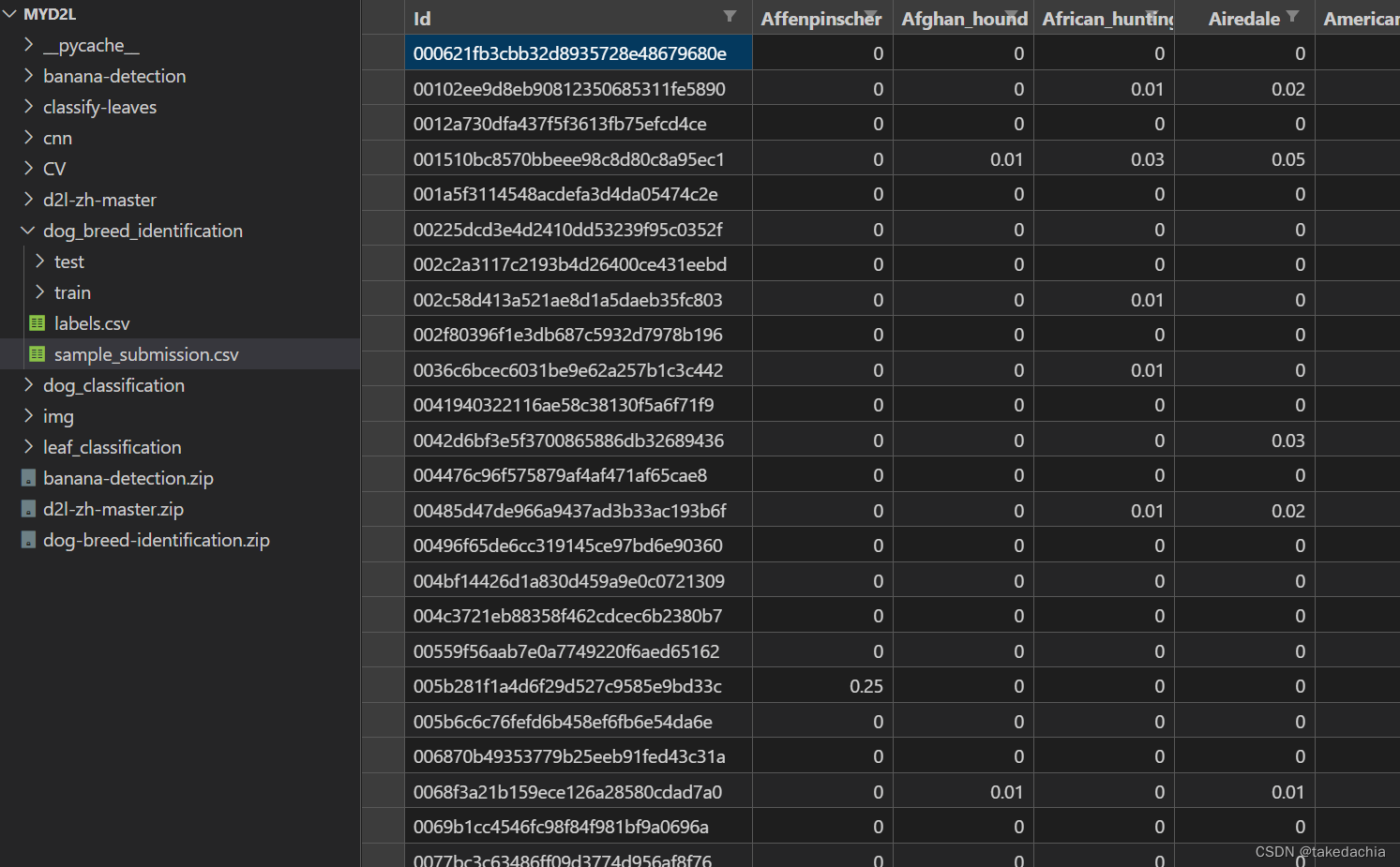Screen dimensions: 1400x867
Task: Select cell 00485d47de966a9437ad3b33ac193b6f
Action: pyautogui.click(x=579, y=511)
